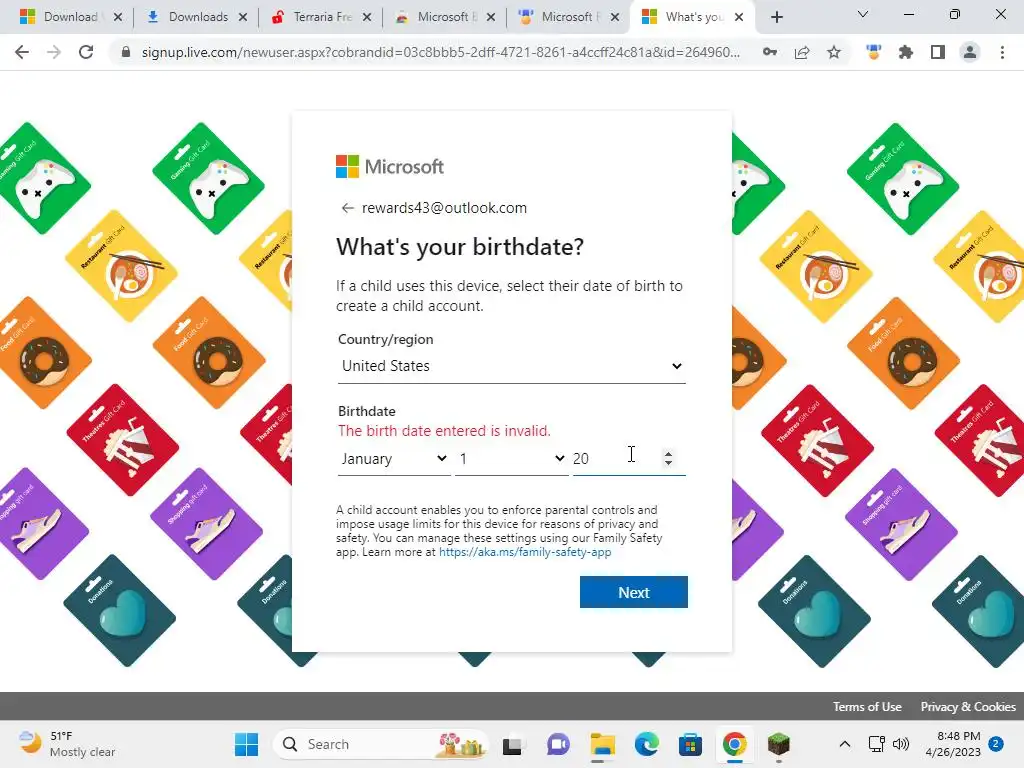The image size is (1024, 768).
Task: Open the Chat app on taskbar
Action: [x=558, y=744]
